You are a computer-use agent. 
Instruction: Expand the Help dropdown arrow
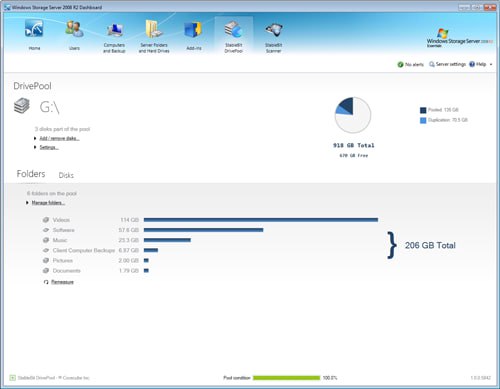pos(491,64)
